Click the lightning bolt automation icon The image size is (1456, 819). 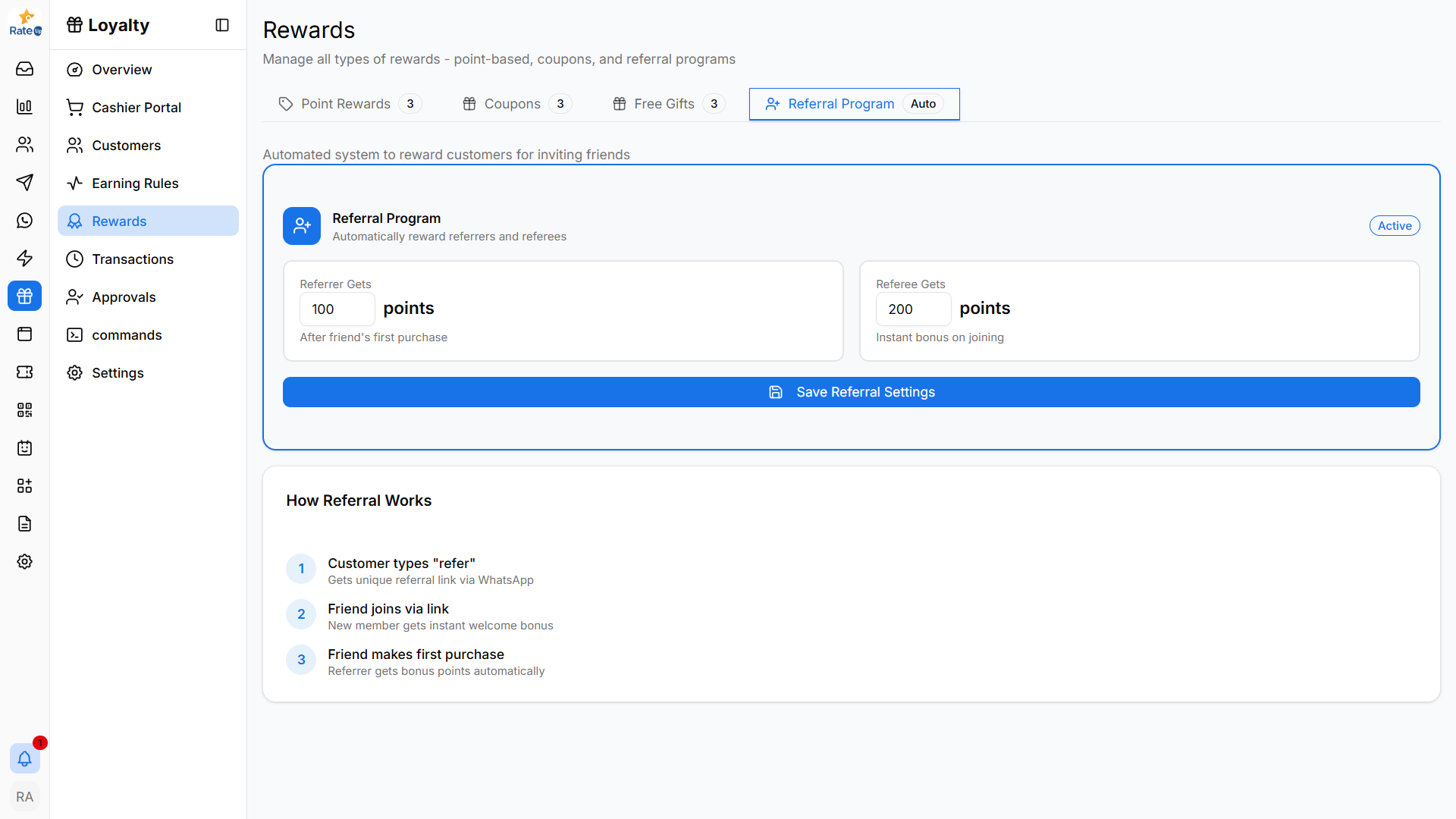tap(24, 259)
